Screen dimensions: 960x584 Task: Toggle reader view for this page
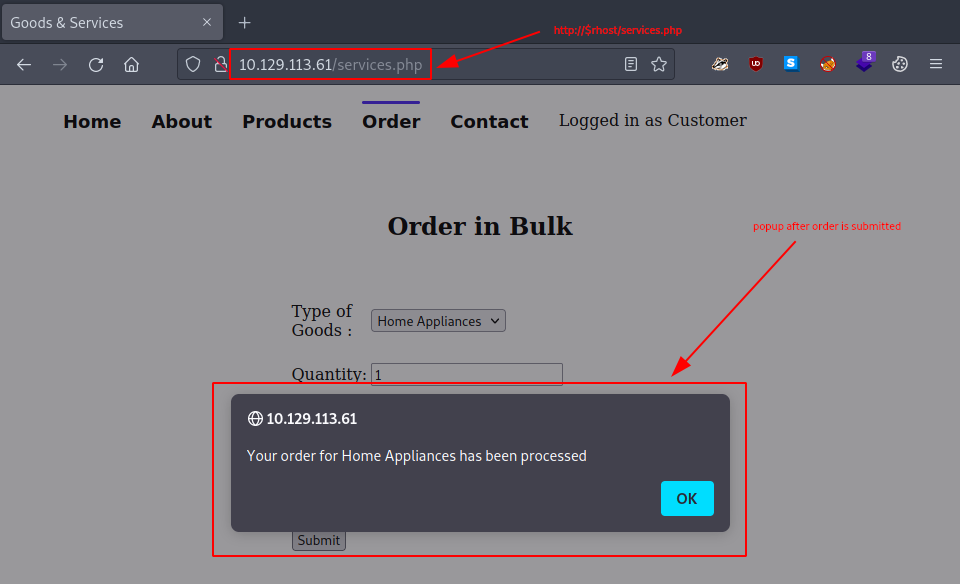click(630, 63)
